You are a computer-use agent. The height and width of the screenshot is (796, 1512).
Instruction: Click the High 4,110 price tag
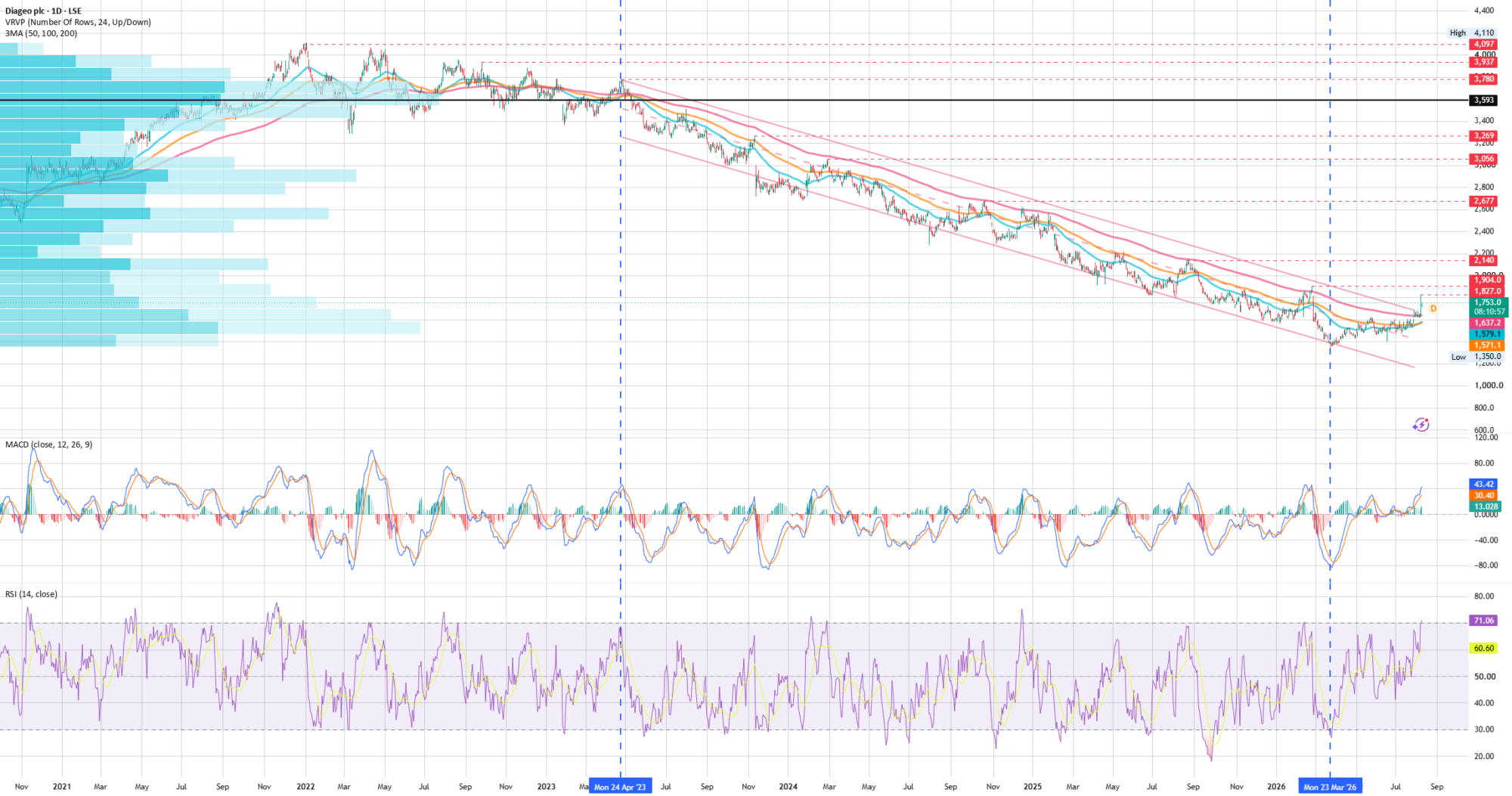click(x=1471, y=33)
